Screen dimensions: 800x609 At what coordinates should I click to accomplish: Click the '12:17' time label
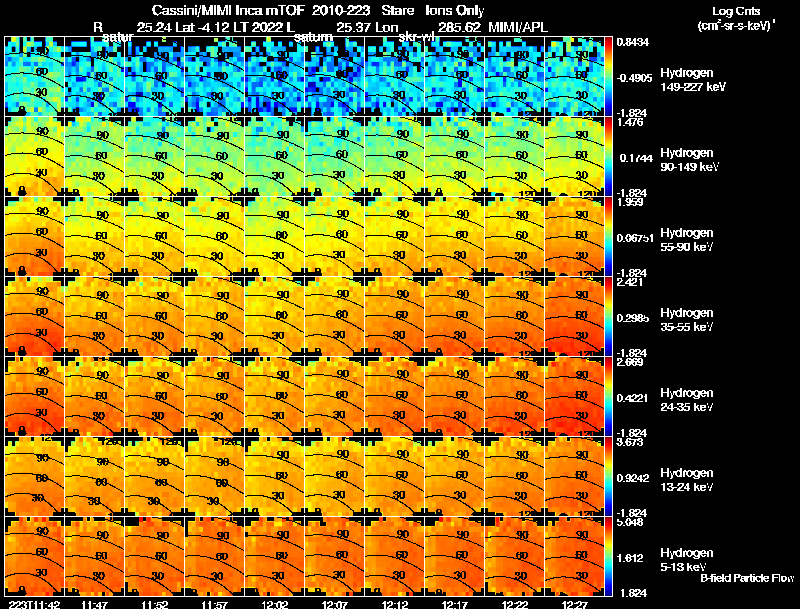455,604
